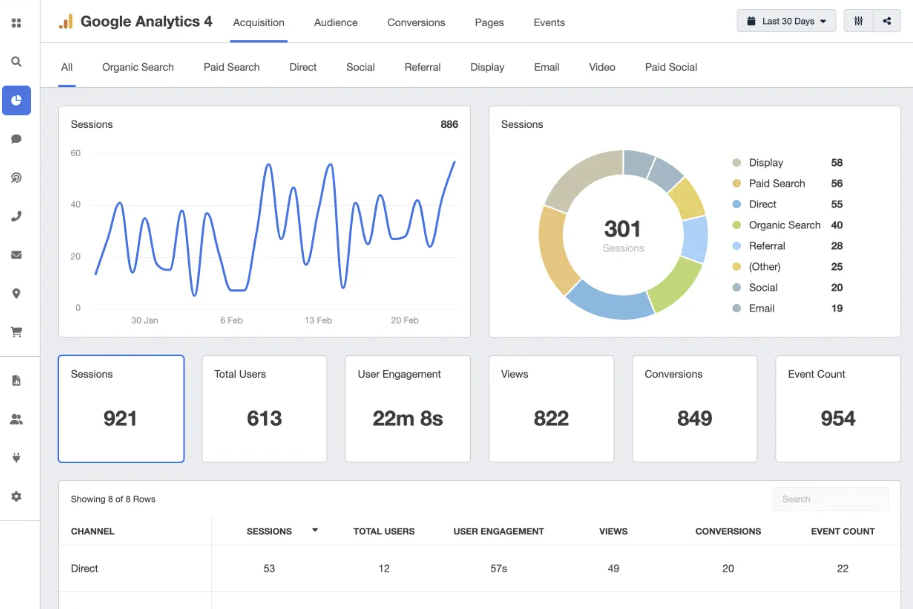The width and height of the screenshot is (913, 609).
Task: Click the plug integrations sidebar icon
Action: (16, 458)
